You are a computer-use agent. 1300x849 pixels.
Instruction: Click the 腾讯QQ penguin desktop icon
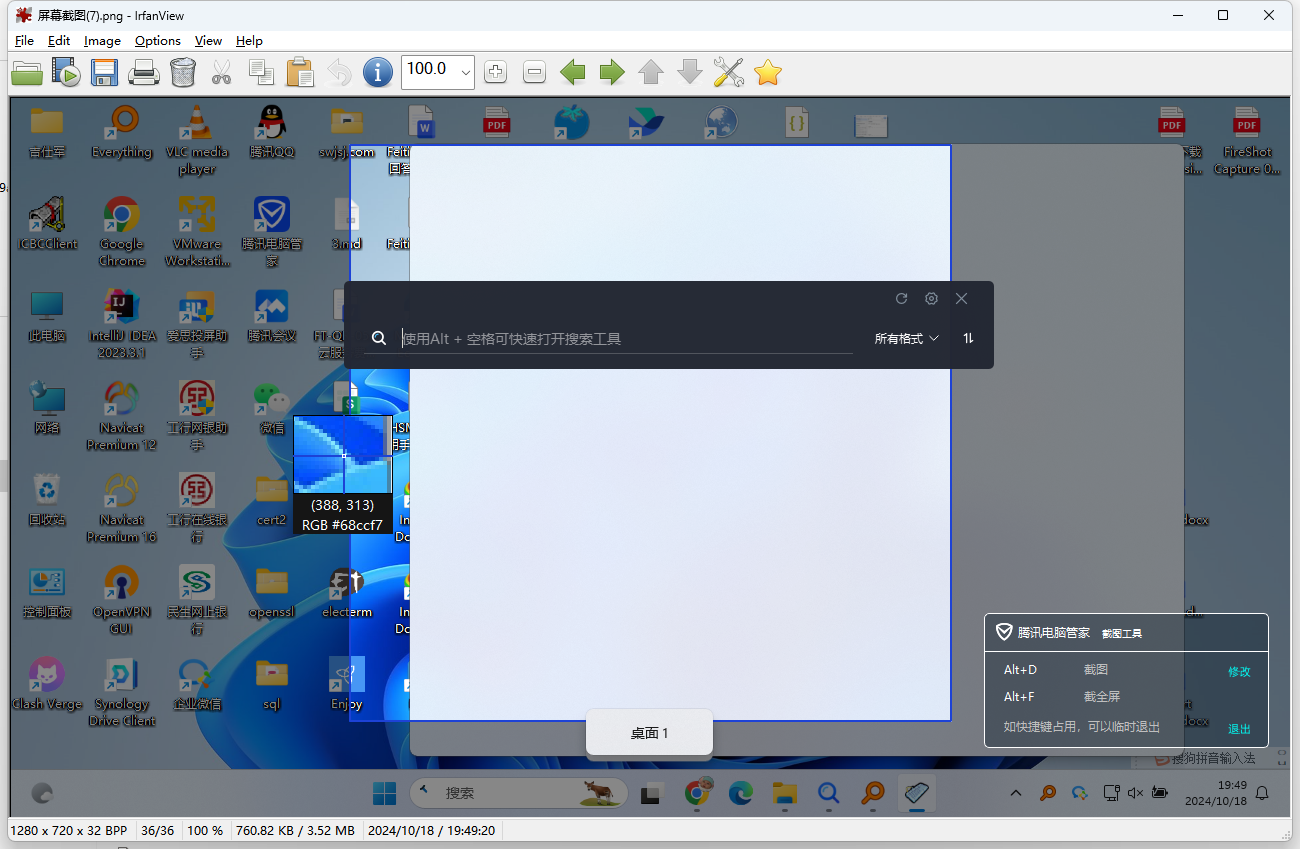271,131
